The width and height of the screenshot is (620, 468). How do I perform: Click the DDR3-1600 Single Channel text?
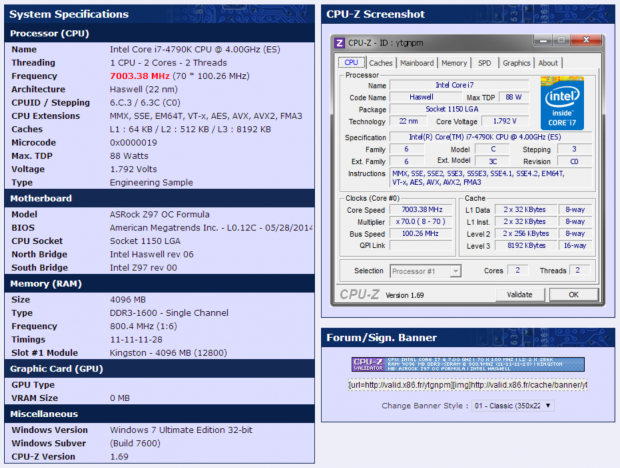(169, 313)
